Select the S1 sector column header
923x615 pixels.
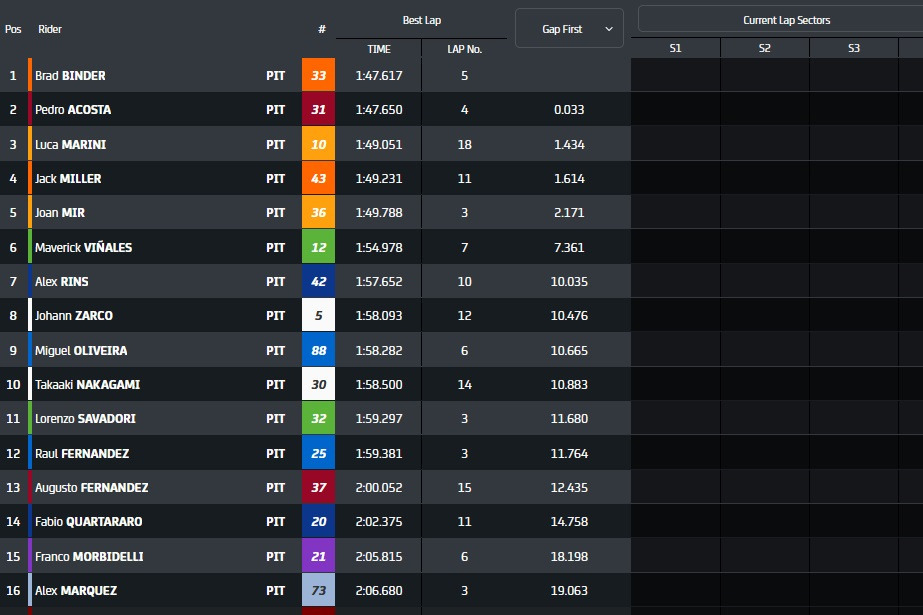click(x=675, y=49)
